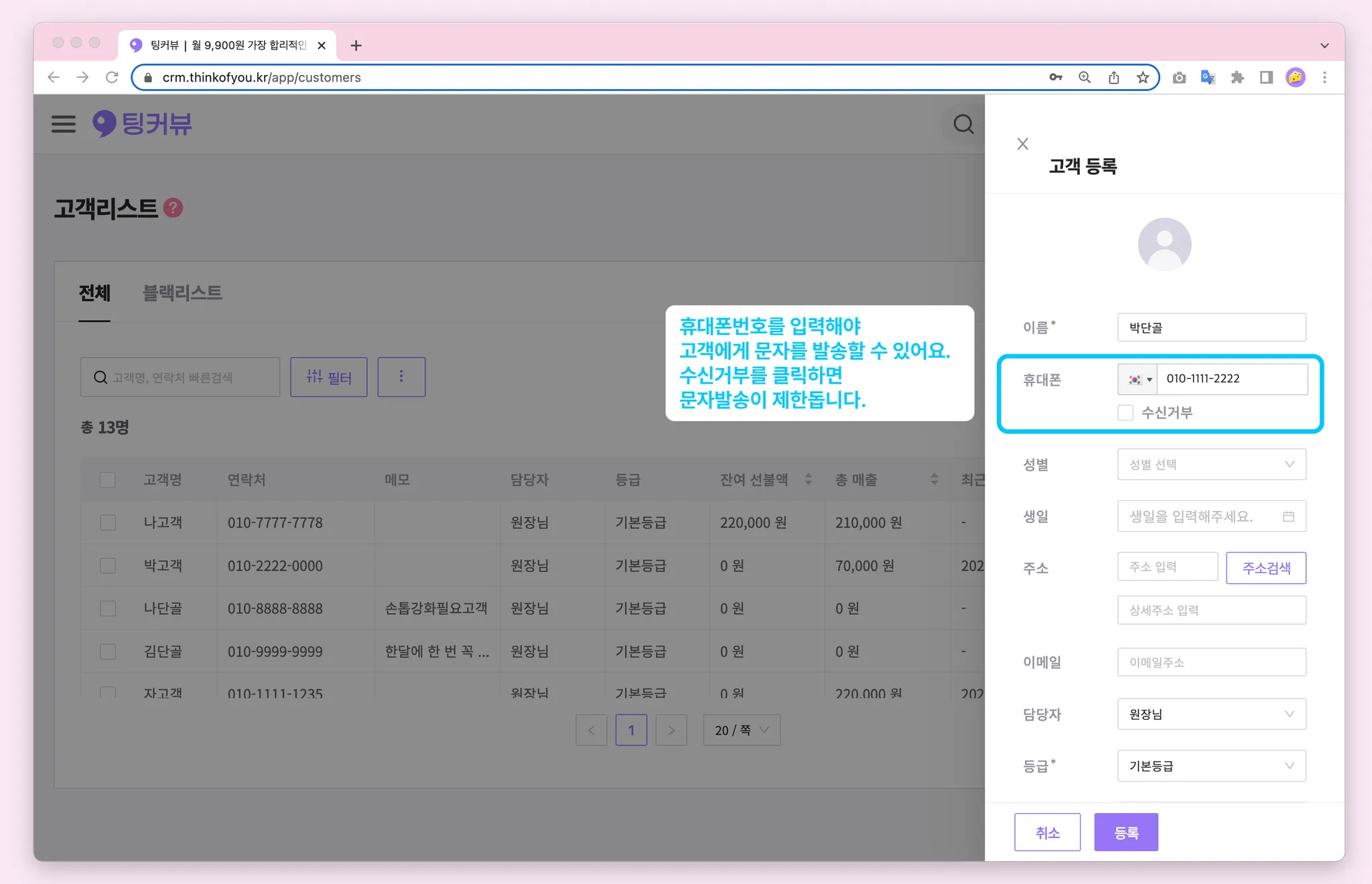
Task: Click the calendar icon in the 생일 field
Action: click(1288, 516)
